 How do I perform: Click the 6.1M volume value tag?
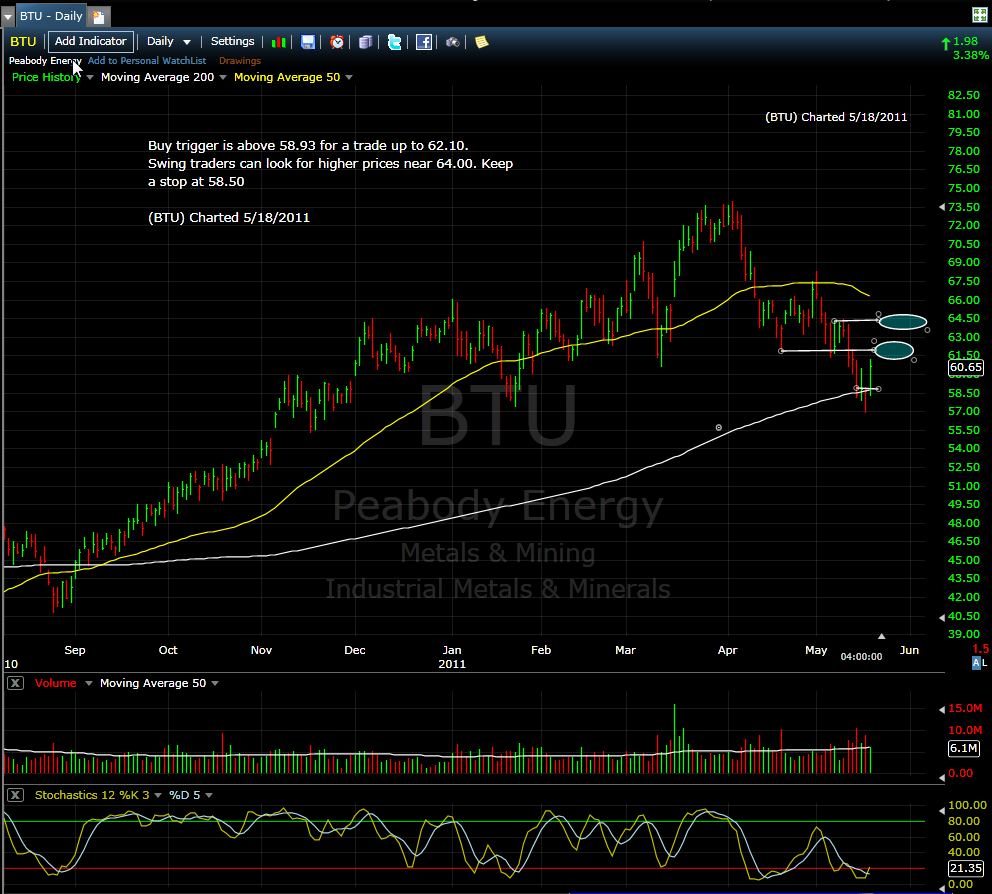tap(964, 748)
